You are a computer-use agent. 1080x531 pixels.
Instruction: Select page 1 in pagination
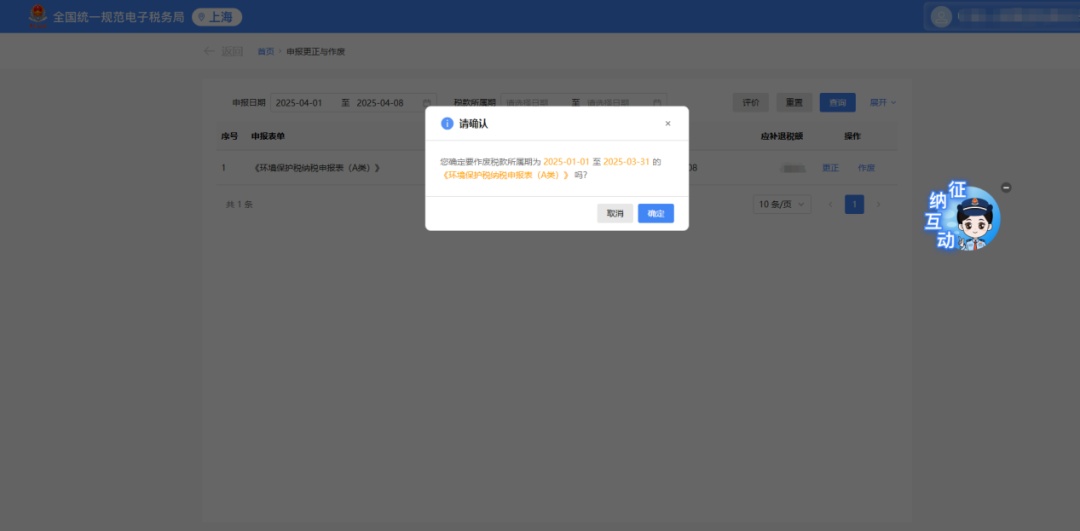point(854,205)
